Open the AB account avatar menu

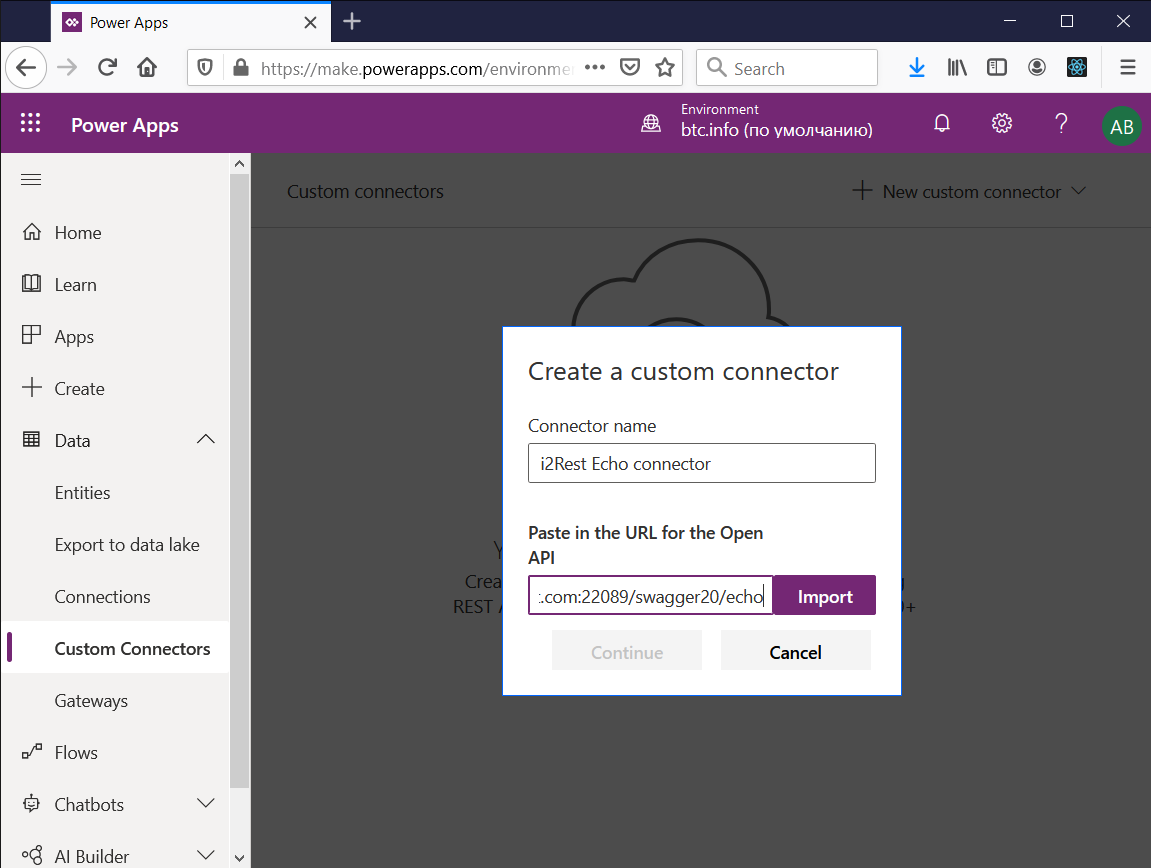point(1122,126)
